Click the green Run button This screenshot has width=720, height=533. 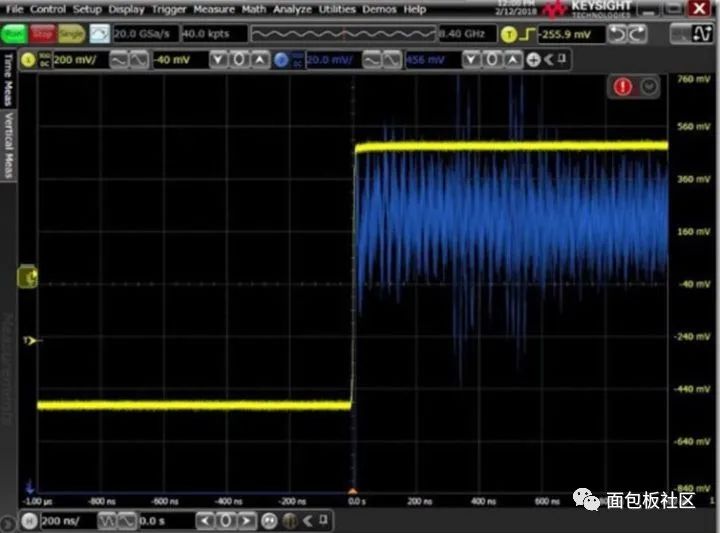pyautogui.click(x=14, y=34)
